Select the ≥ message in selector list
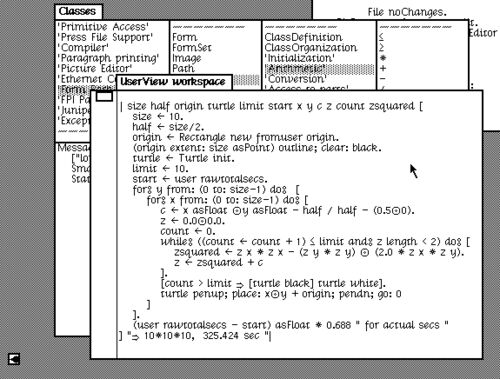 tap(382, 47)
